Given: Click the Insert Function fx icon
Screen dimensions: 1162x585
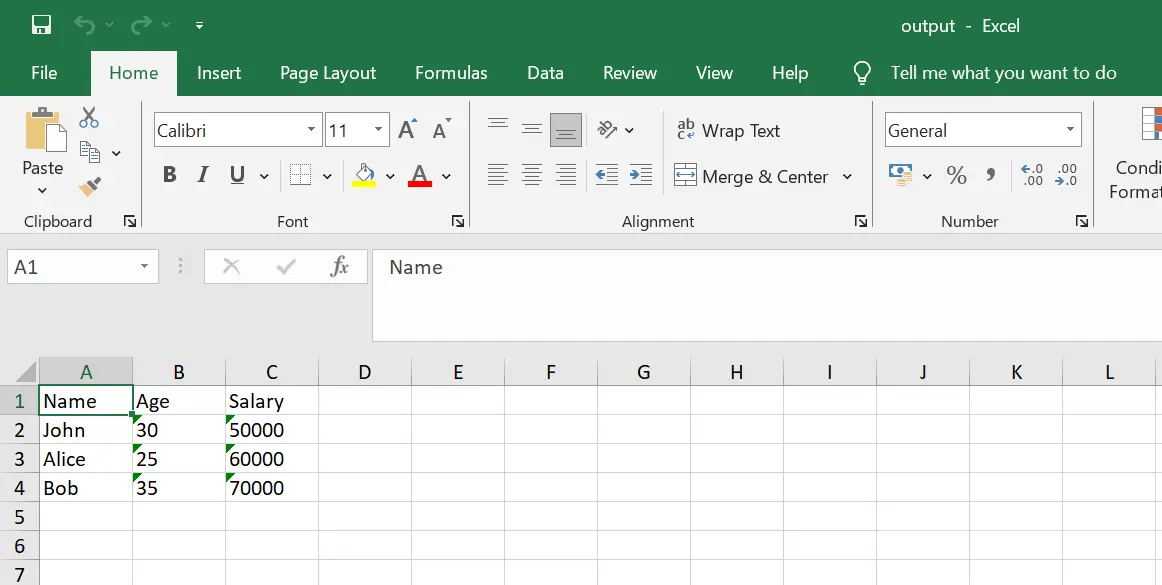Looking at the screenshot, I should point(340,266).
